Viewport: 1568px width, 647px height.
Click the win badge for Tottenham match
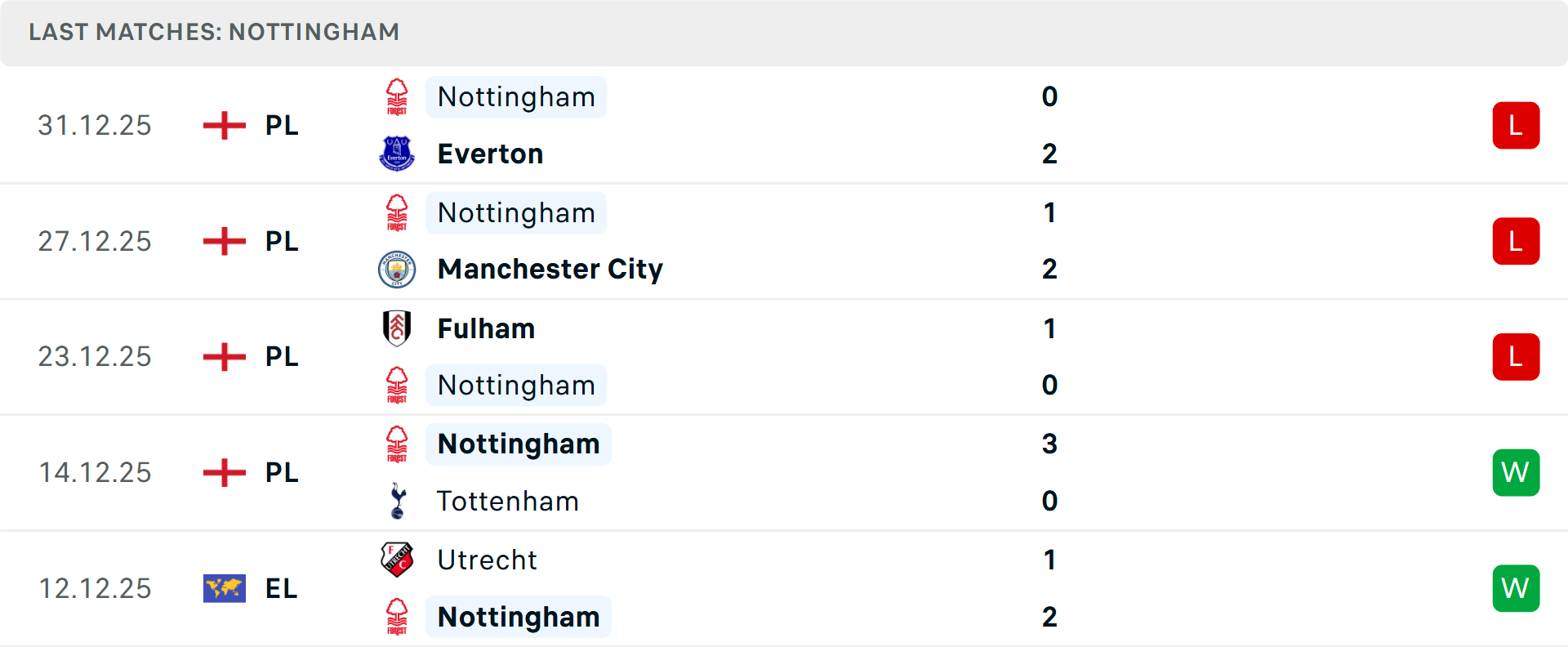point(1516,473)
